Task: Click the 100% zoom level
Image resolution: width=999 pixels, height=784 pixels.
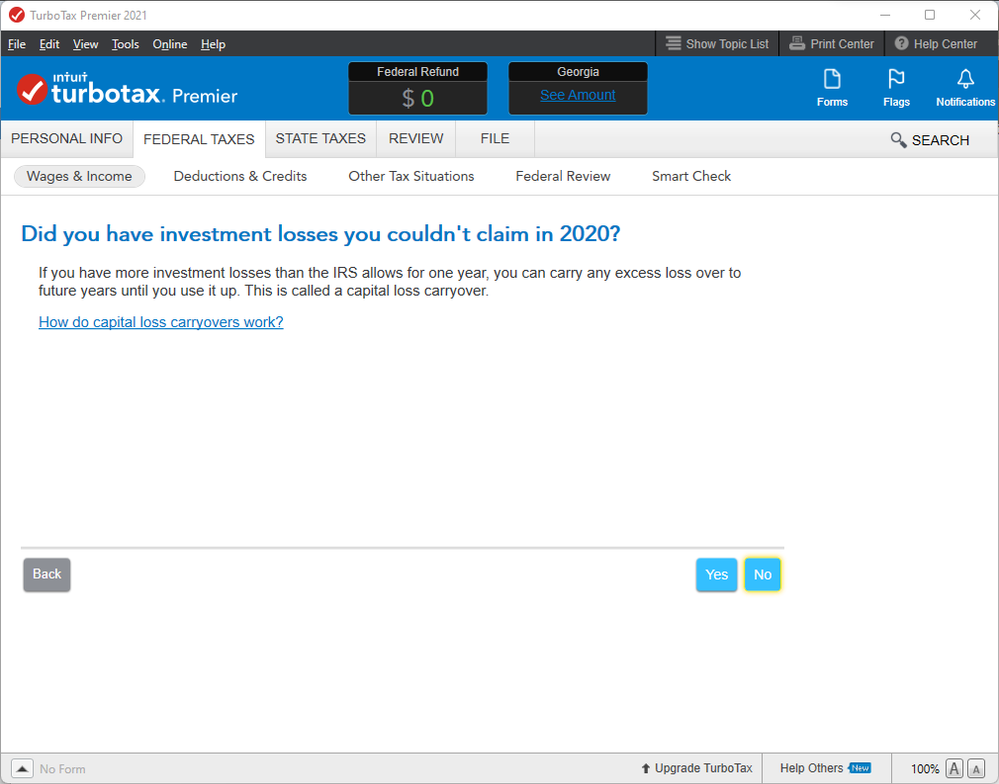Action: click(924, 769)
